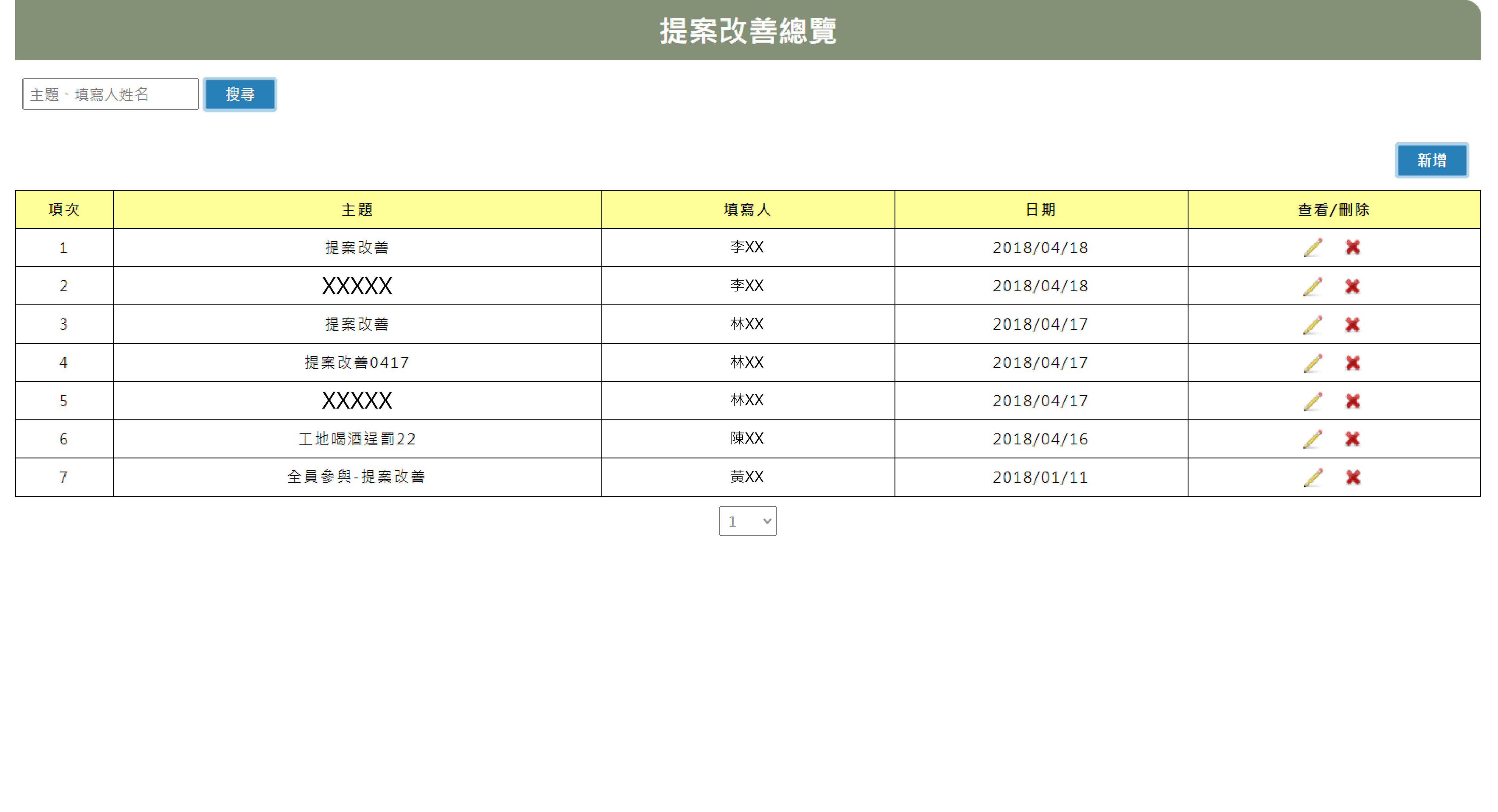Click the 項次 column header
The width and height of the screenshot is (1498, 812).
click(64, 209)
